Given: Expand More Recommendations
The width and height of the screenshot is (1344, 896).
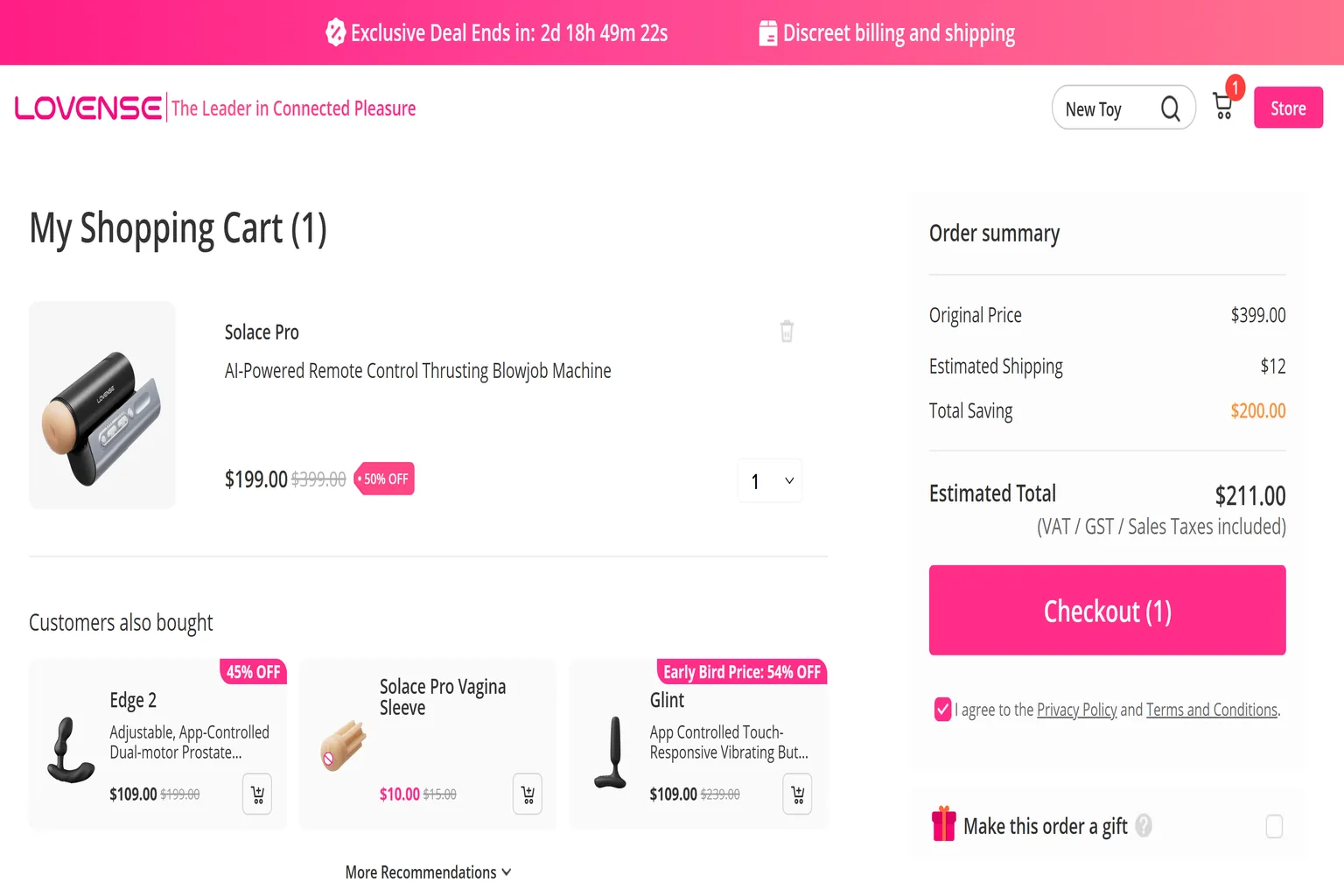Looking at the screenshot, I should (x=429, y=872).
